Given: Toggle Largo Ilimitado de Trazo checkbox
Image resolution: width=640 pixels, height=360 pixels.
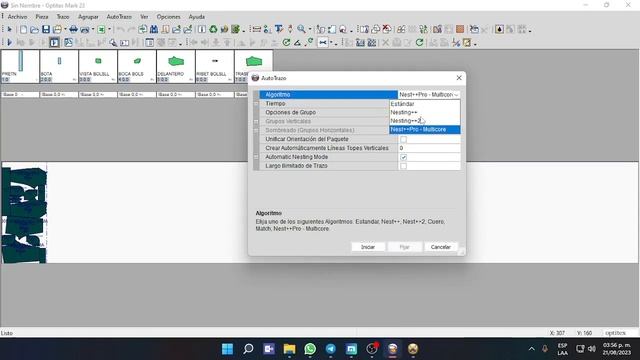Looking at the screenshot, I should pos(403,166).
